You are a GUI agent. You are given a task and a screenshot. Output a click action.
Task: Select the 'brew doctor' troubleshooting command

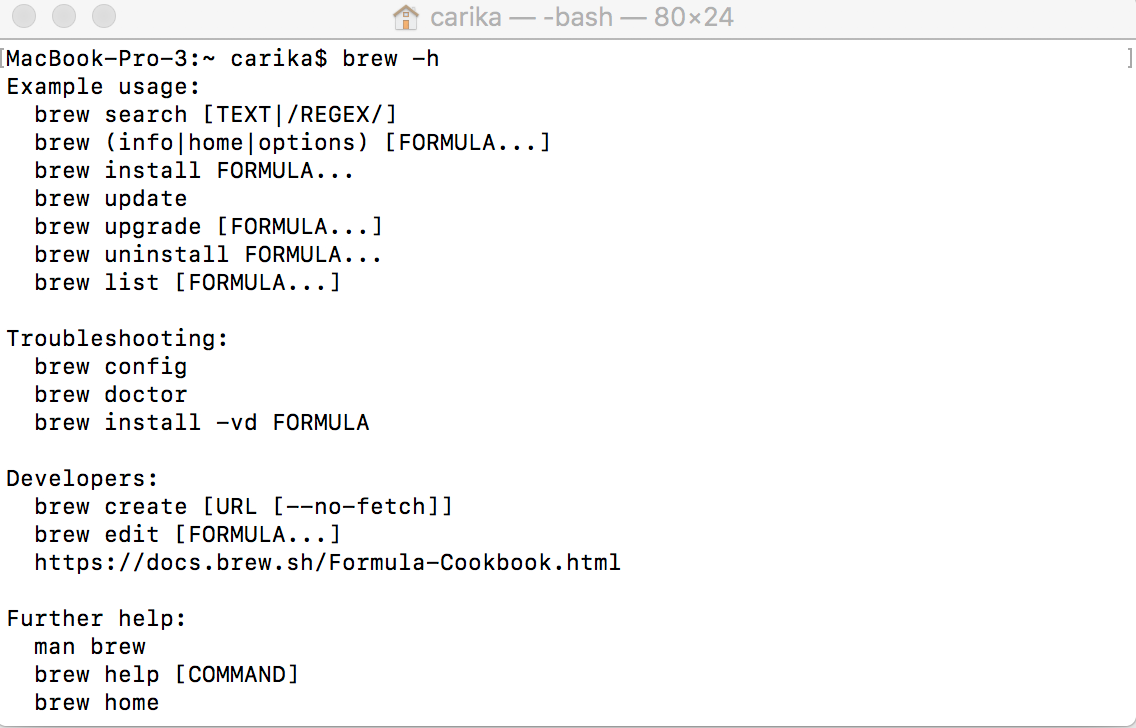(110, 394)
